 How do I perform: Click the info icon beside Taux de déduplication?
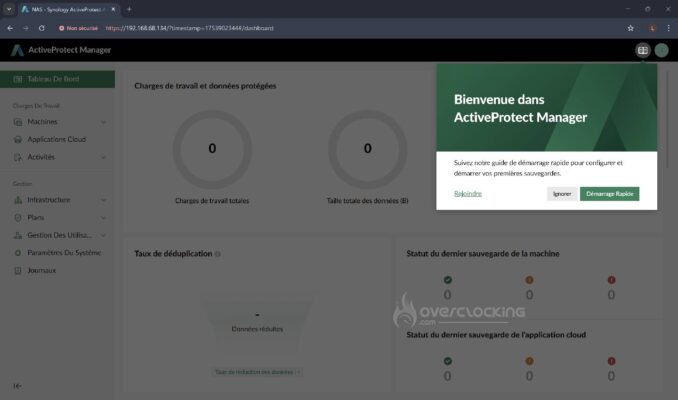coord(218,254)
